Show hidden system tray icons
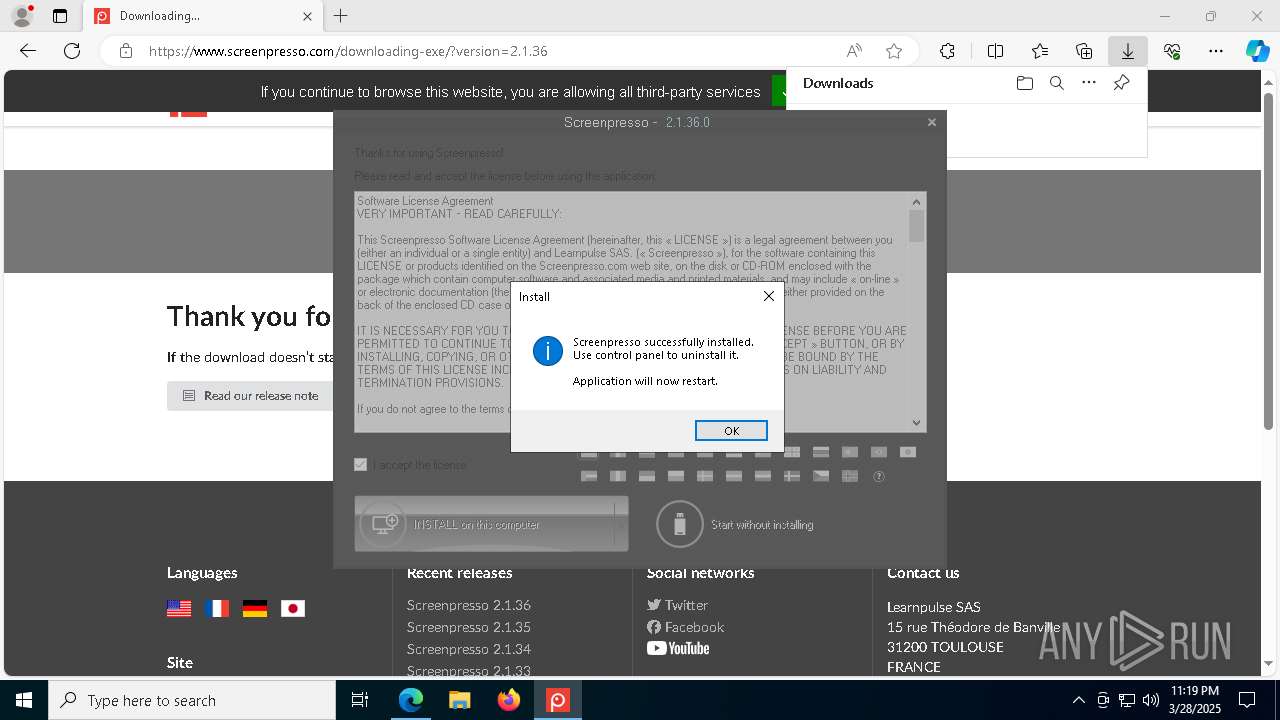The width and height of the screenshot is (1280, 720). click(1078, 700)
